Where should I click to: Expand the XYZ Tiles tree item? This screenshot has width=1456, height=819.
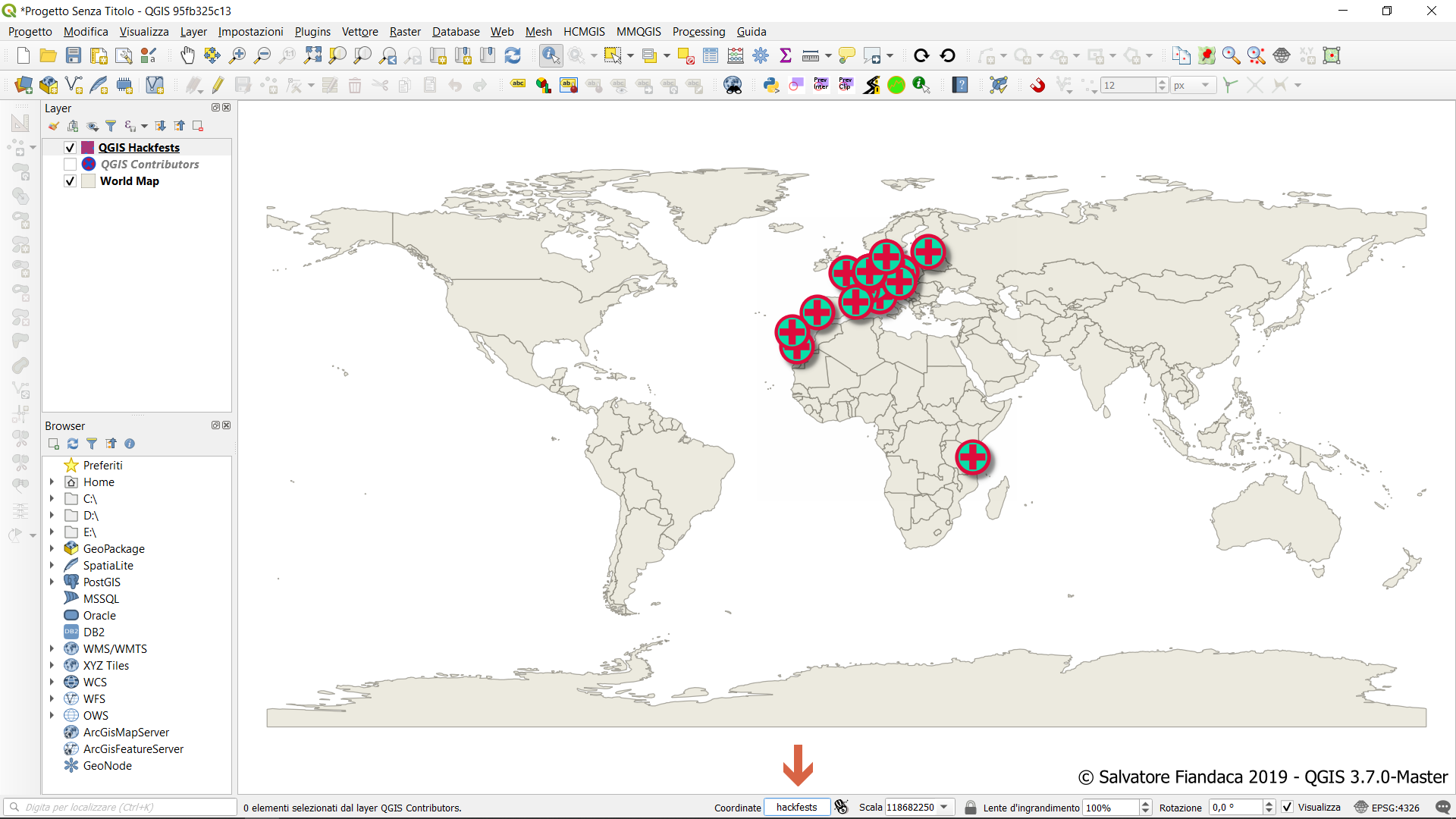point(52,665)
